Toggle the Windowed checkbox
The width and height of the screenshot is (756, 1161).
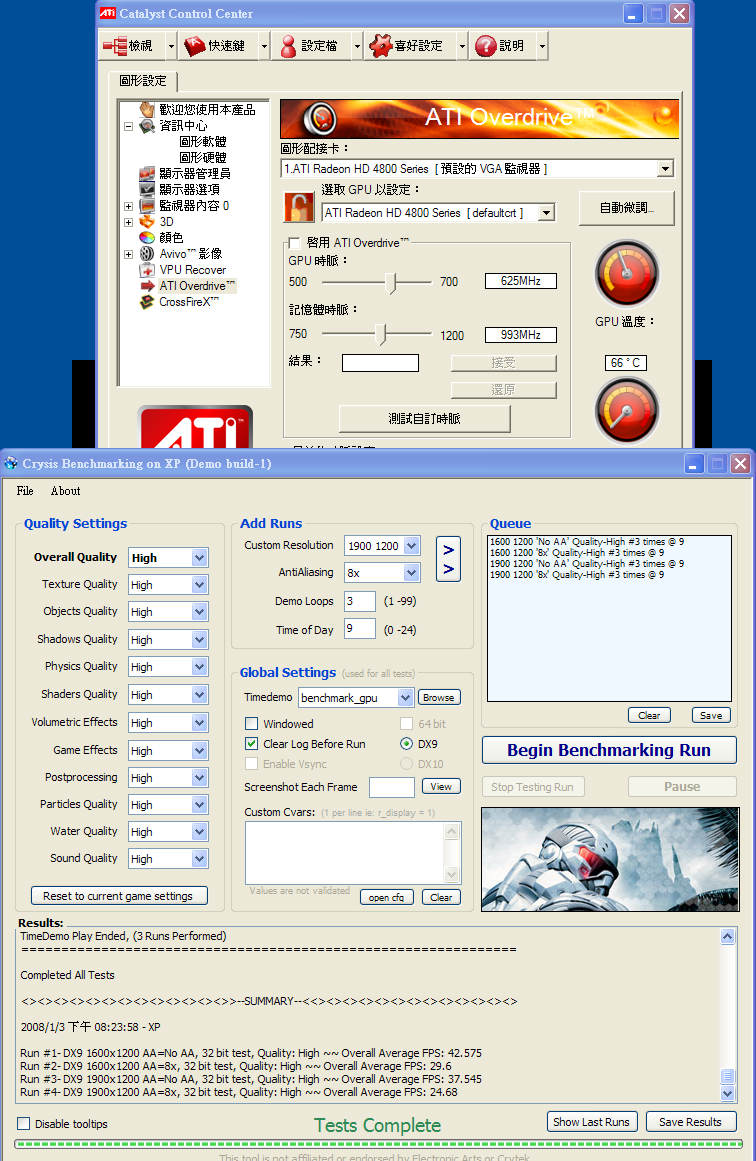click(x=252, y=724)
